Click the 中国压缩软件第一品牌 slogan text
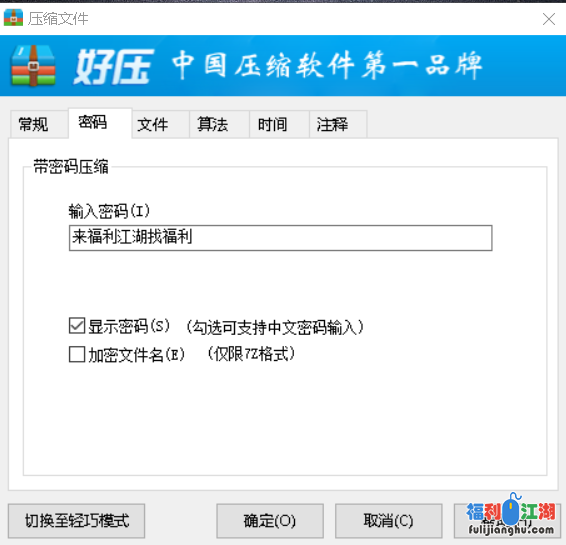 coord(327,65)
